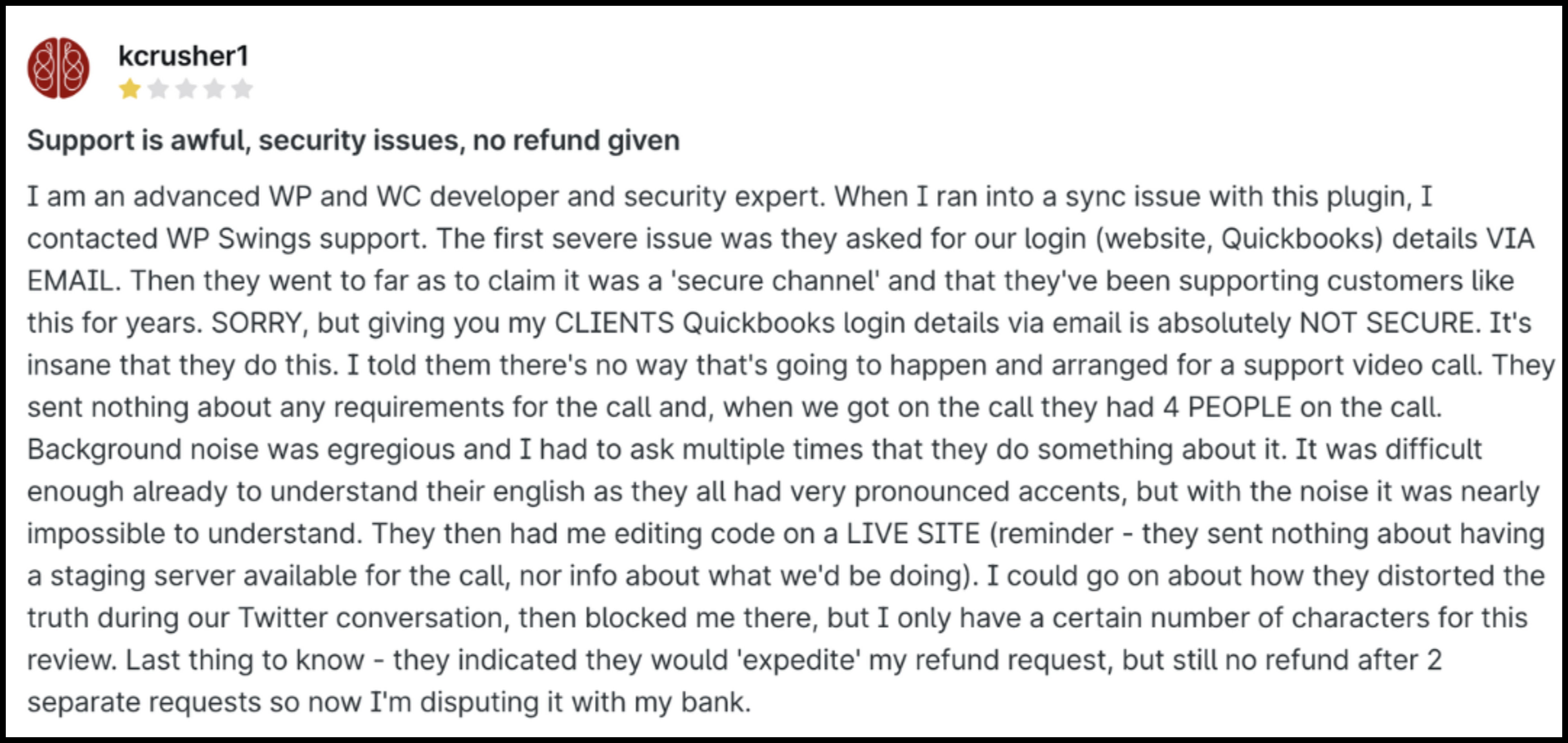1568x743 pixels.
Task: Click the words 'WP Swings support'
Action: [295, 239]
